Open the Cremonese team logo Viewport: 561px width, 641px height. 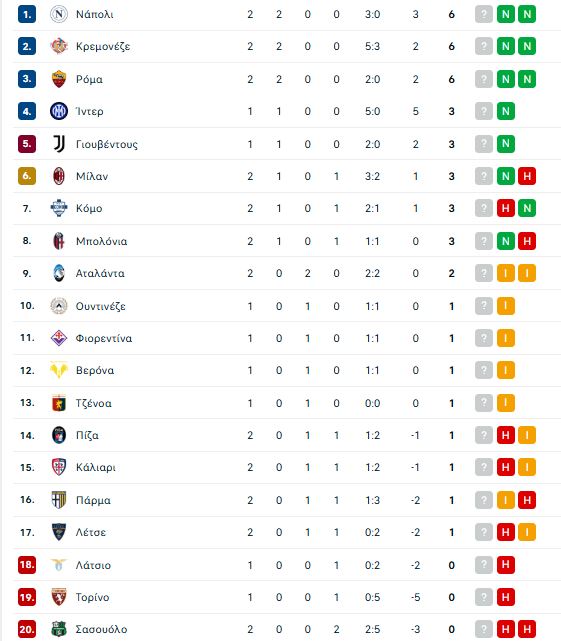[58, 46]
